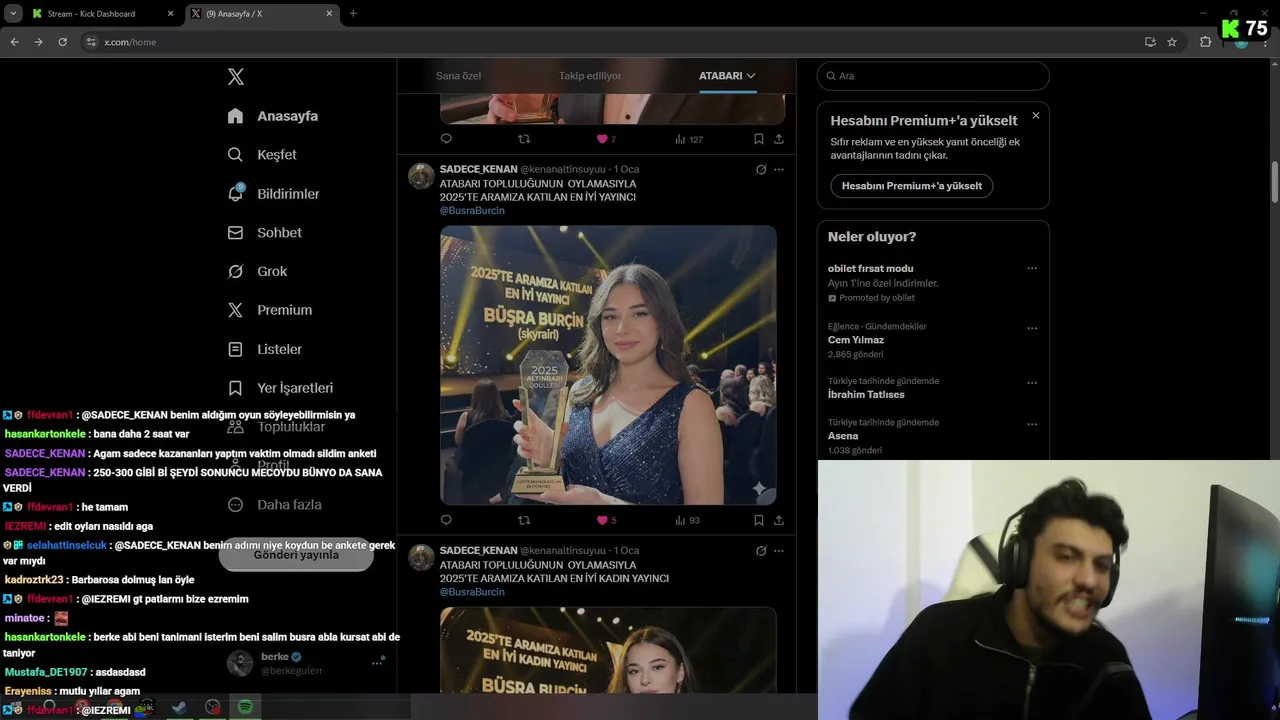Open Büşra Burçin award photo in EN İYİ YAYINCI post
Image resolution: width=1280 pixels, height=720 pixels.
click(608, 365)
